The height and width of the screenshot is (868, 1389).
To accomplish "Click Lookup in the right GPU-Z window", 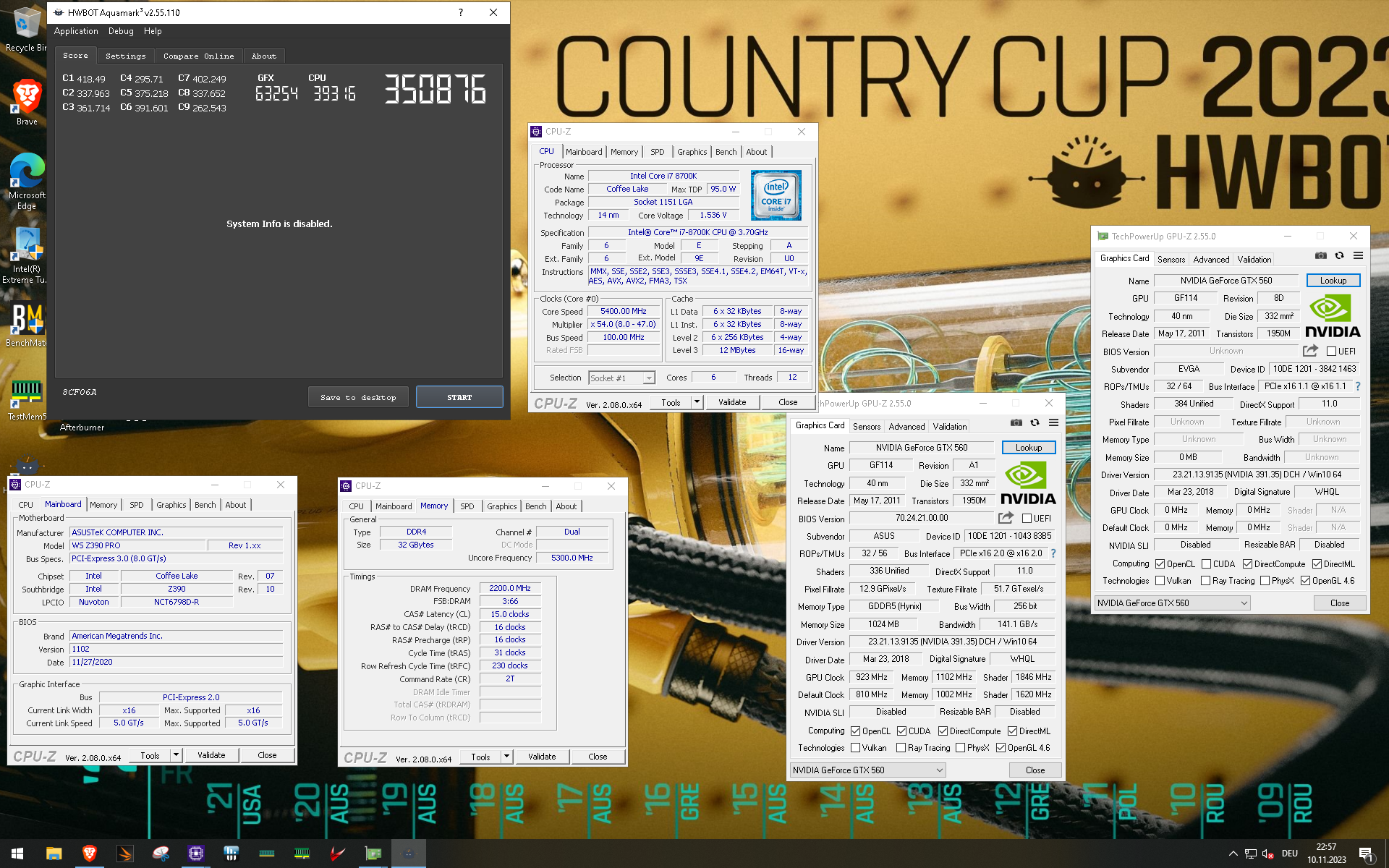I will (x=1333, y=280).
